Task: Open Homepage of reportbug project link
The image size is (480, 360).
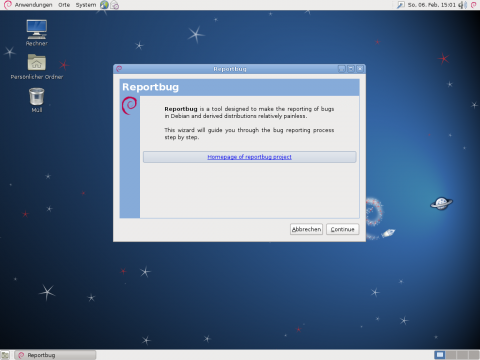Action: (x=249, y=157)
